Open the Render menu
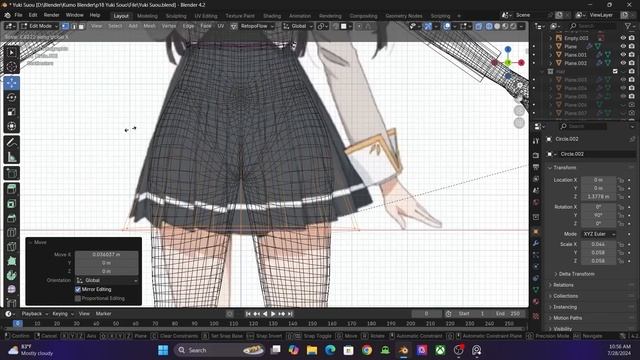The width and height of the screenshot is (640, 360). point(51,15)
